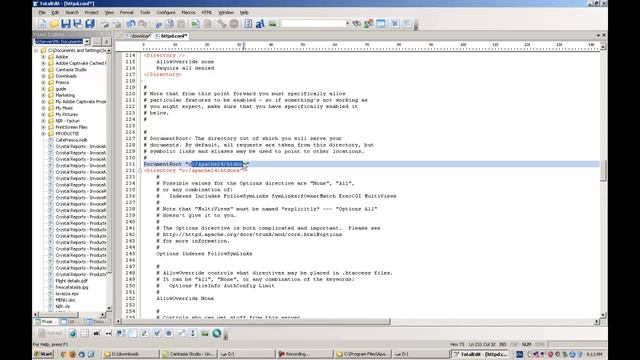Image resolution: width=640 pixels, height=360 pixels.
Task: Click the Windows Start button
Action: tap(43, 354)
